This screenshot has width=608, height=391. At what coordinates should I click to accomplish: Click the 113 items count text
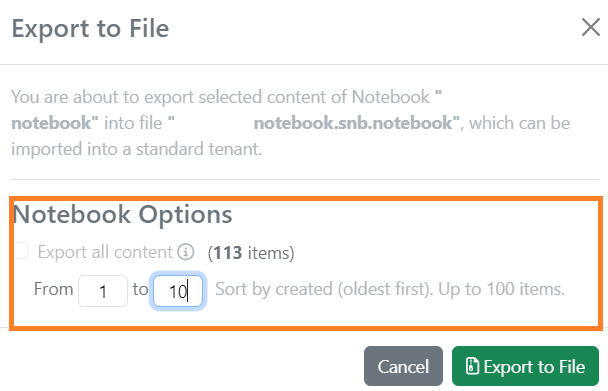pos(251,253)
